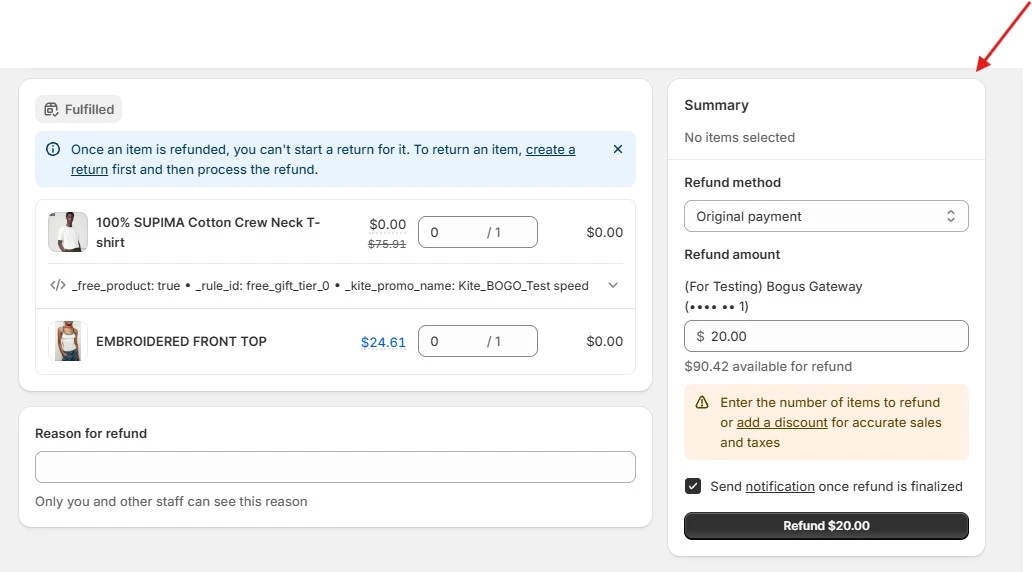1032x572 pixels.
Task: Click the '$90.42 available for refund' text
Action: (x=768, y=367)
